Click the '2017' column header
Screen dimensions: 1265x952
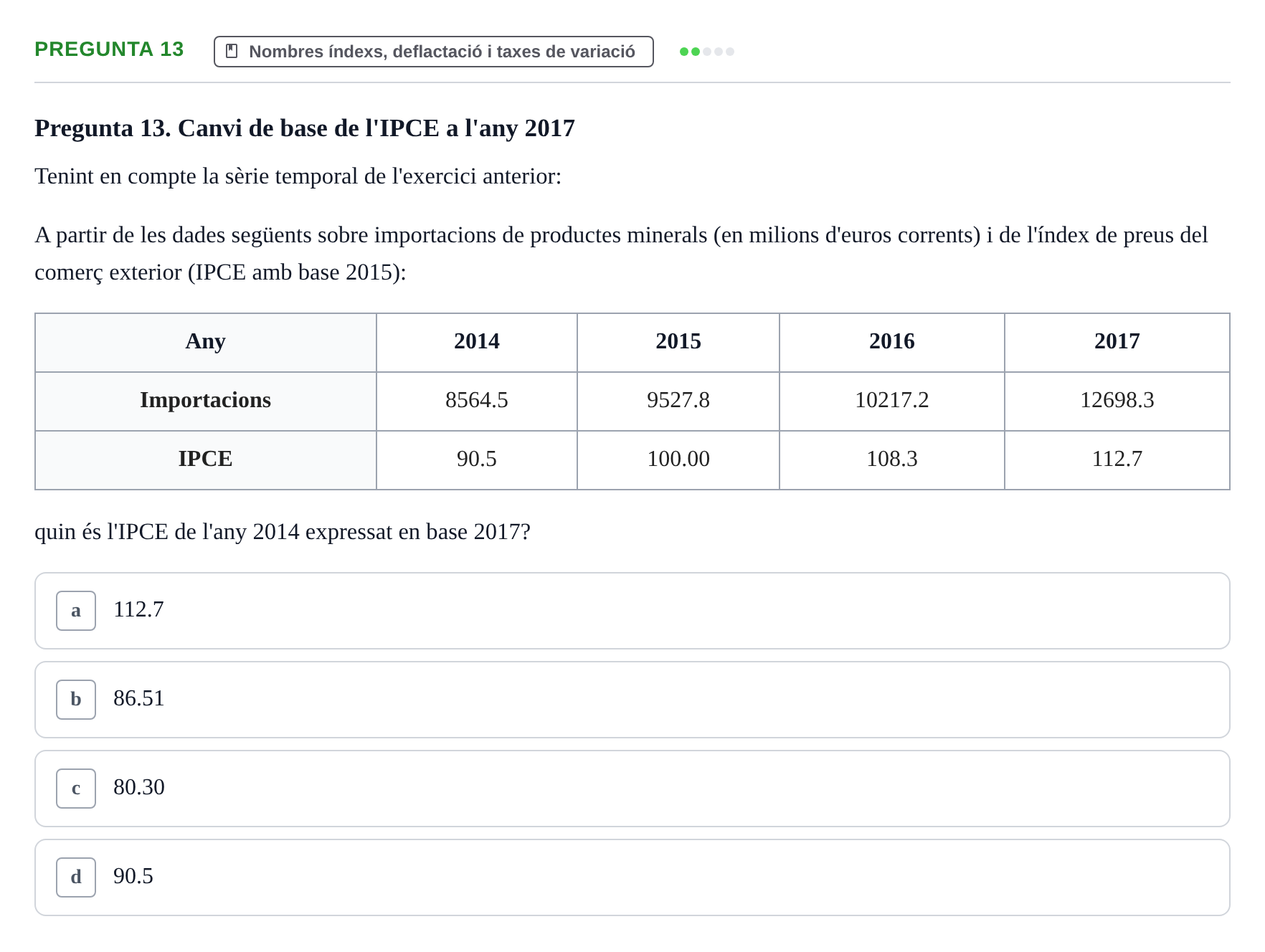click(1117, 343)
